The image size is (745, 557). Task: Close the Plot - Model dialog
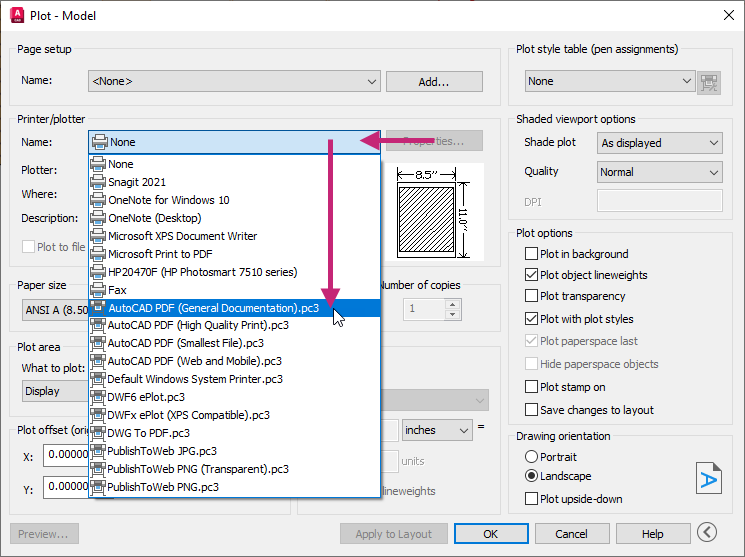[x=728, y=15]
